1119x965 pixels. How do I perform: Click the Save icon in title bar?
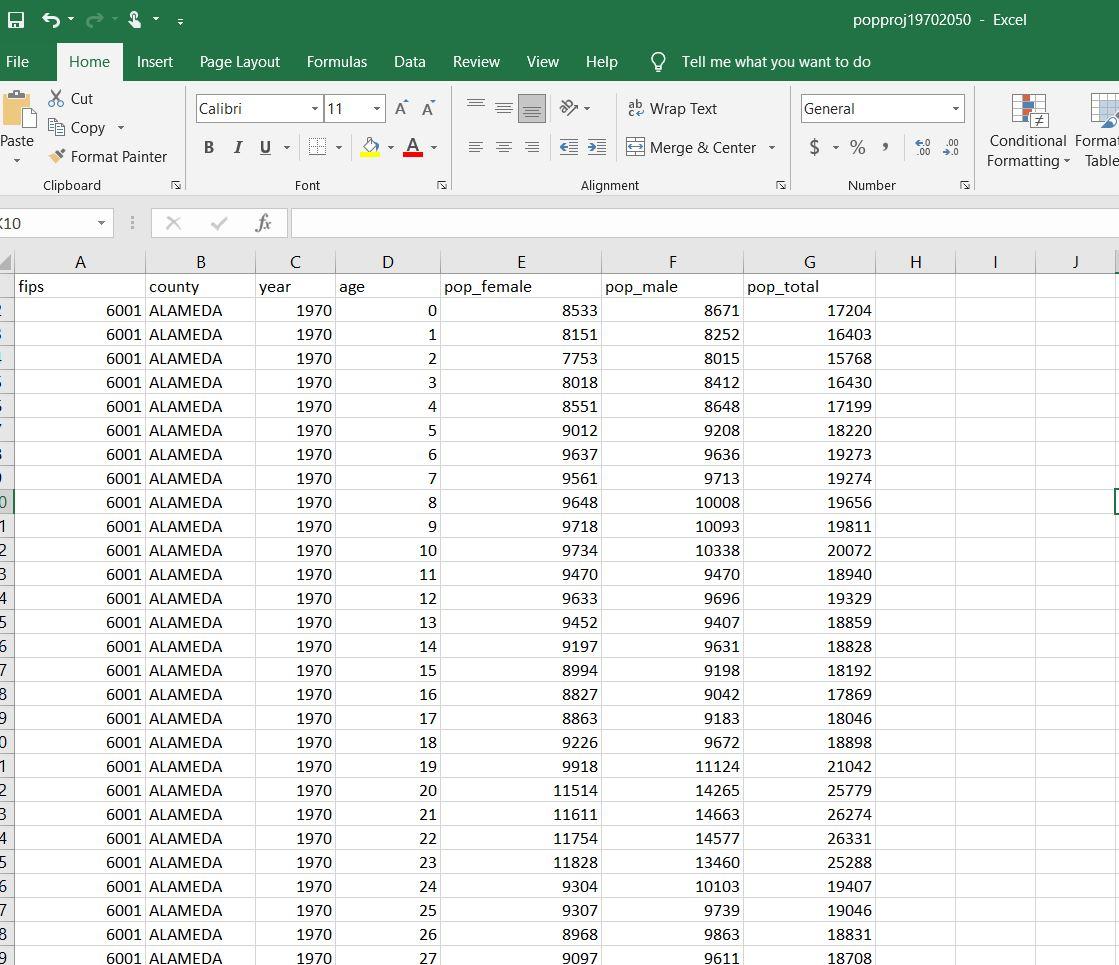point(16,20)
